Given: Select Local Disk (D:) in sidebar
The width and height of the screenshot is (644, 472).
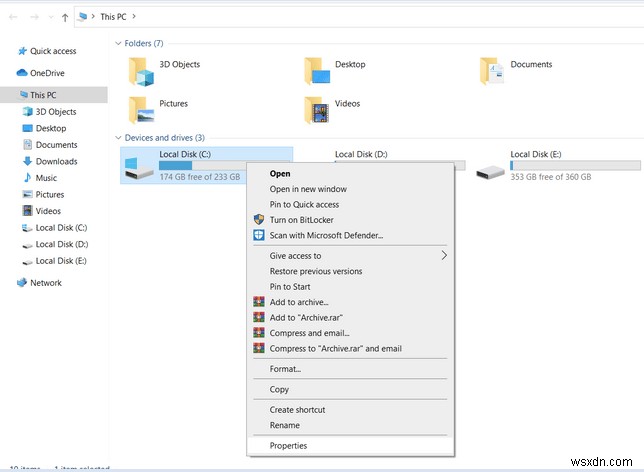Looking at the screenshot, I should 62,244.
